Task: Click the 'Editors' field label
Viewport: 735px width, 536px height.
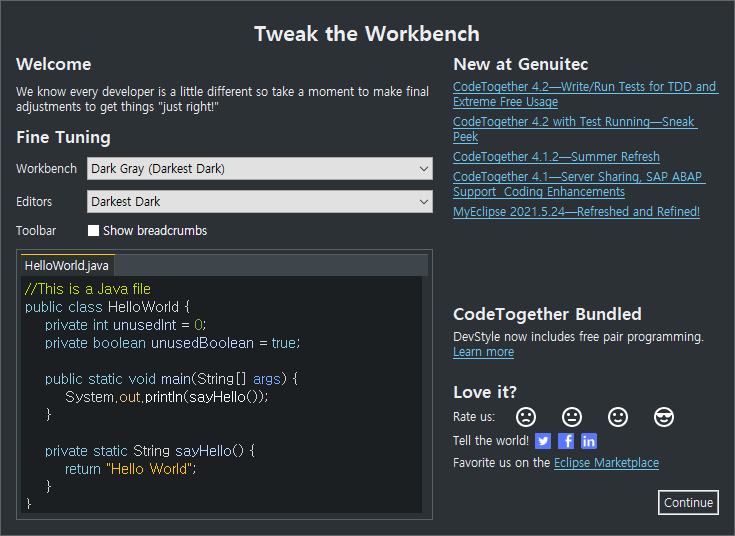Action: tap(34, 202)
